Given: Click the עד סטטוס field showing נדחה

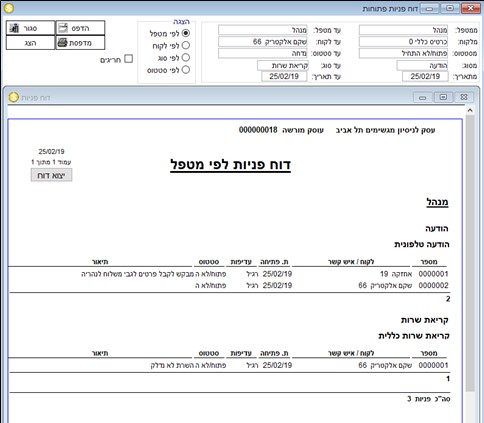Looking at the screenshot, I should [x=263, y=53].
